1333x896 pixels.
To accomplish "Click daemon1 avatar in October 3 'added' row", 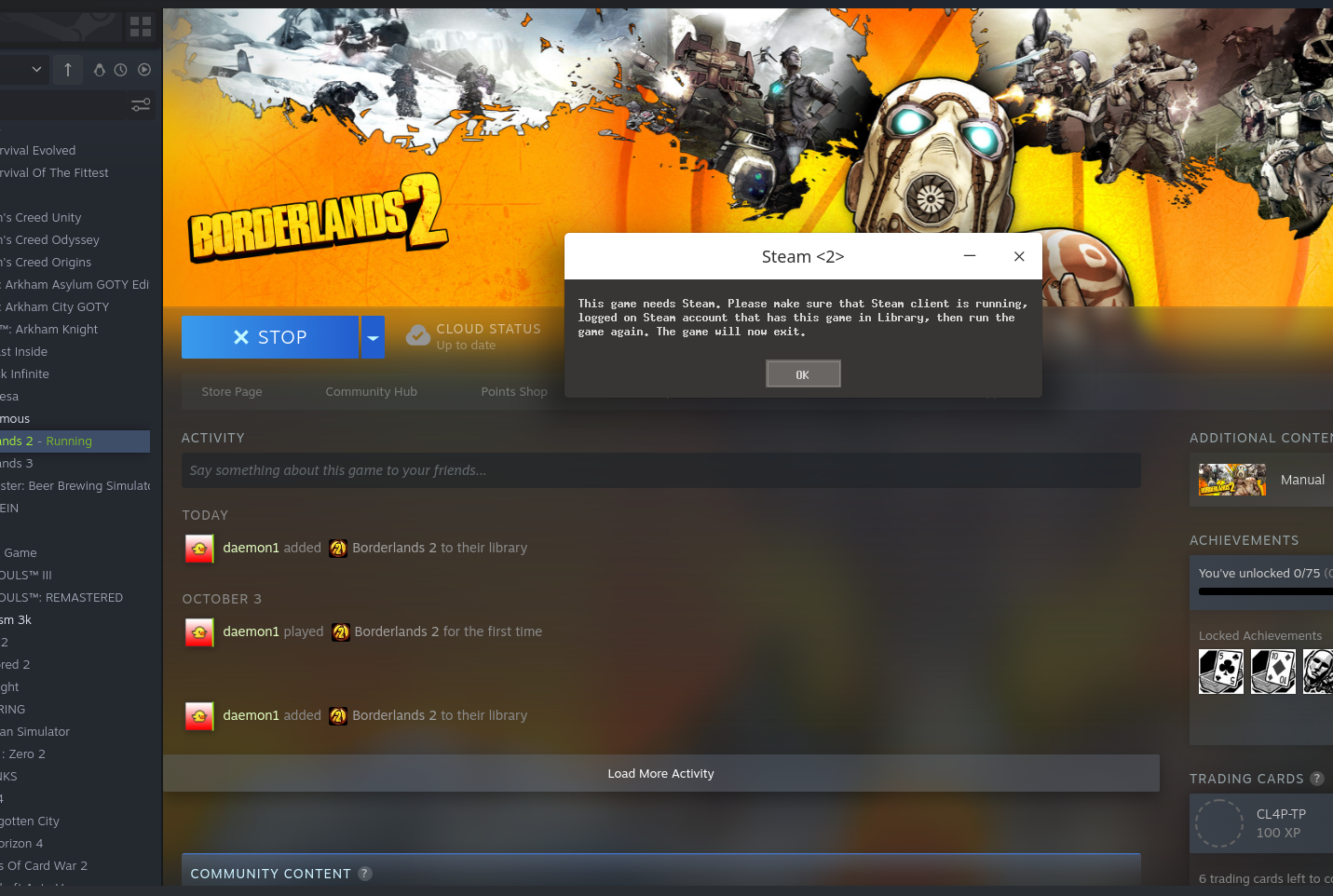I will (199, 716).
